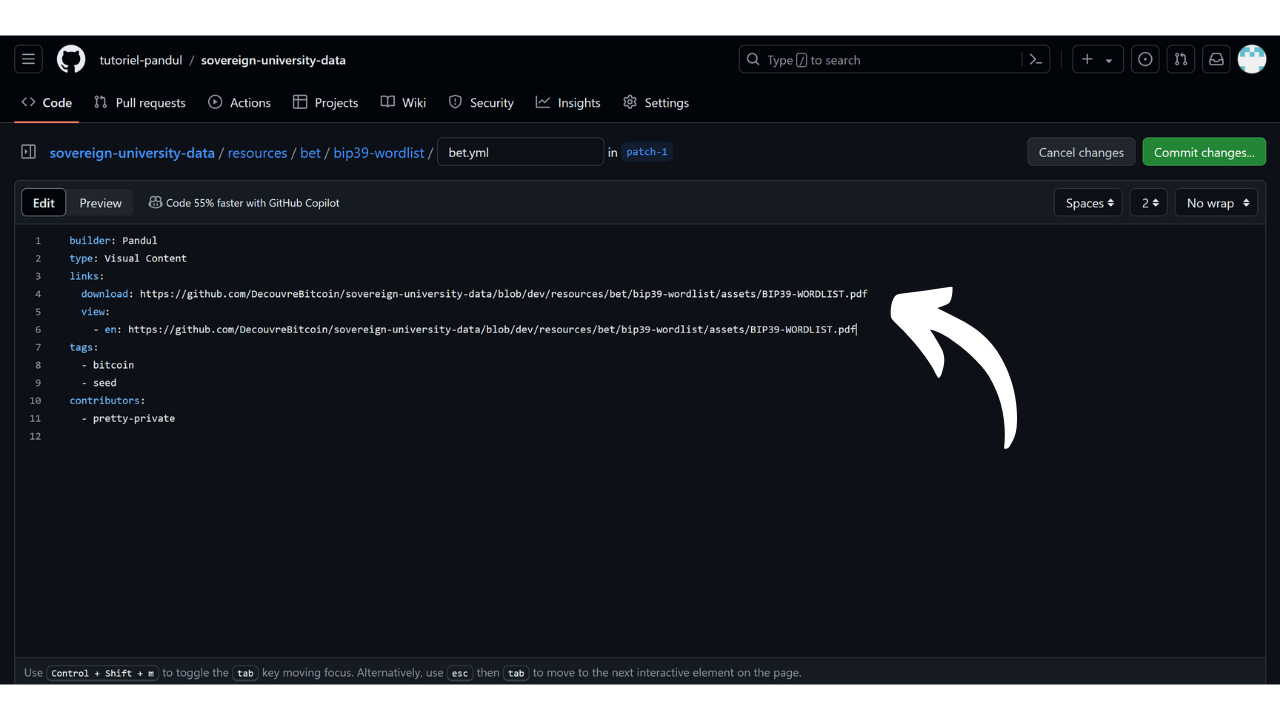
Task: Select the Edit mode toggle
Action: [x=44, y=203]
